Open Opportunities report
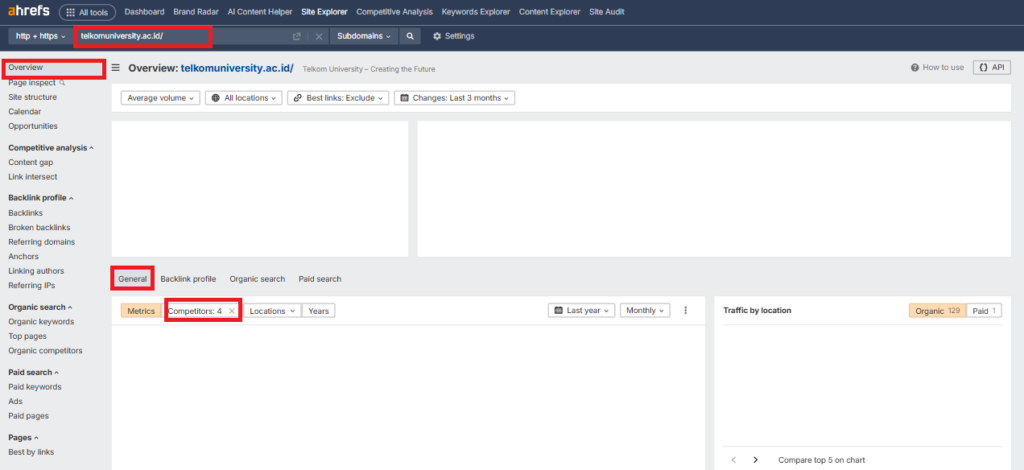Image resolution: width=1024 pixels, height=470 pixels. 33,126
